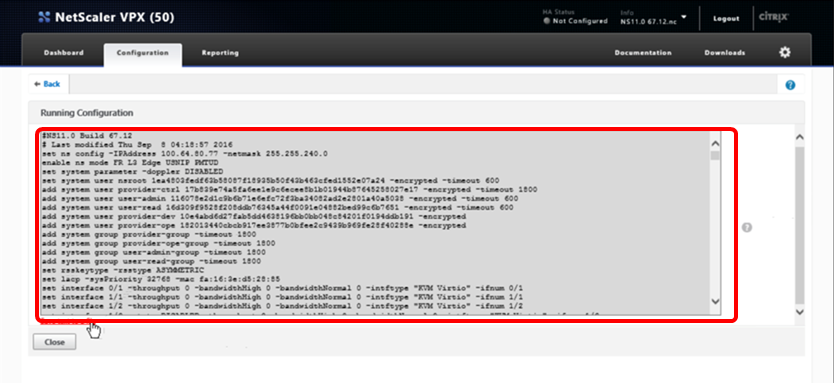Click the configuration text box scrollbar thumb
The height and width of the screenshot is (383, 834).
click(715, 155)
